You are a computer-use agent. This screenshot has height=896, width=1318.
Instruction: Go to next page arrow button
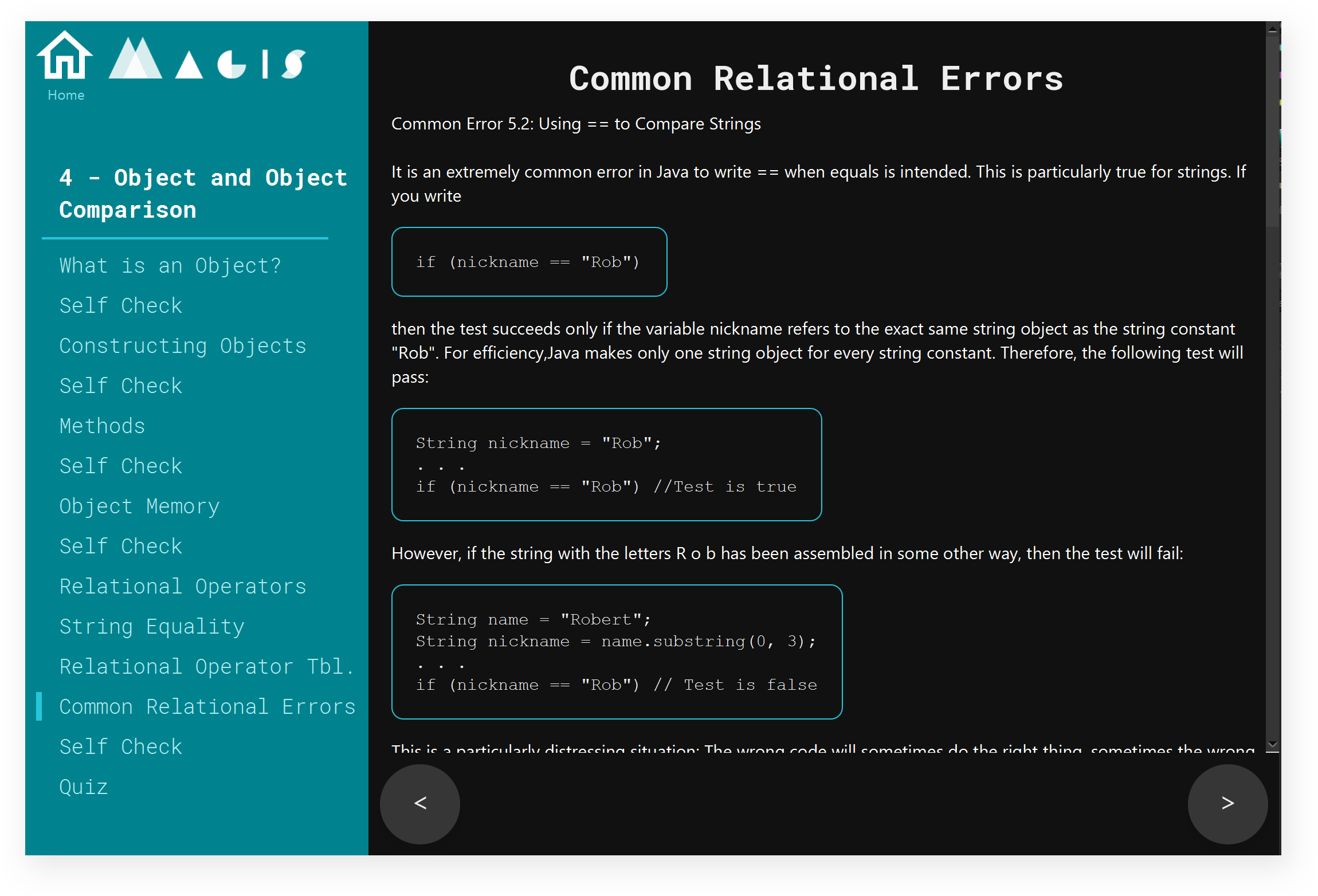point(1227,803)
